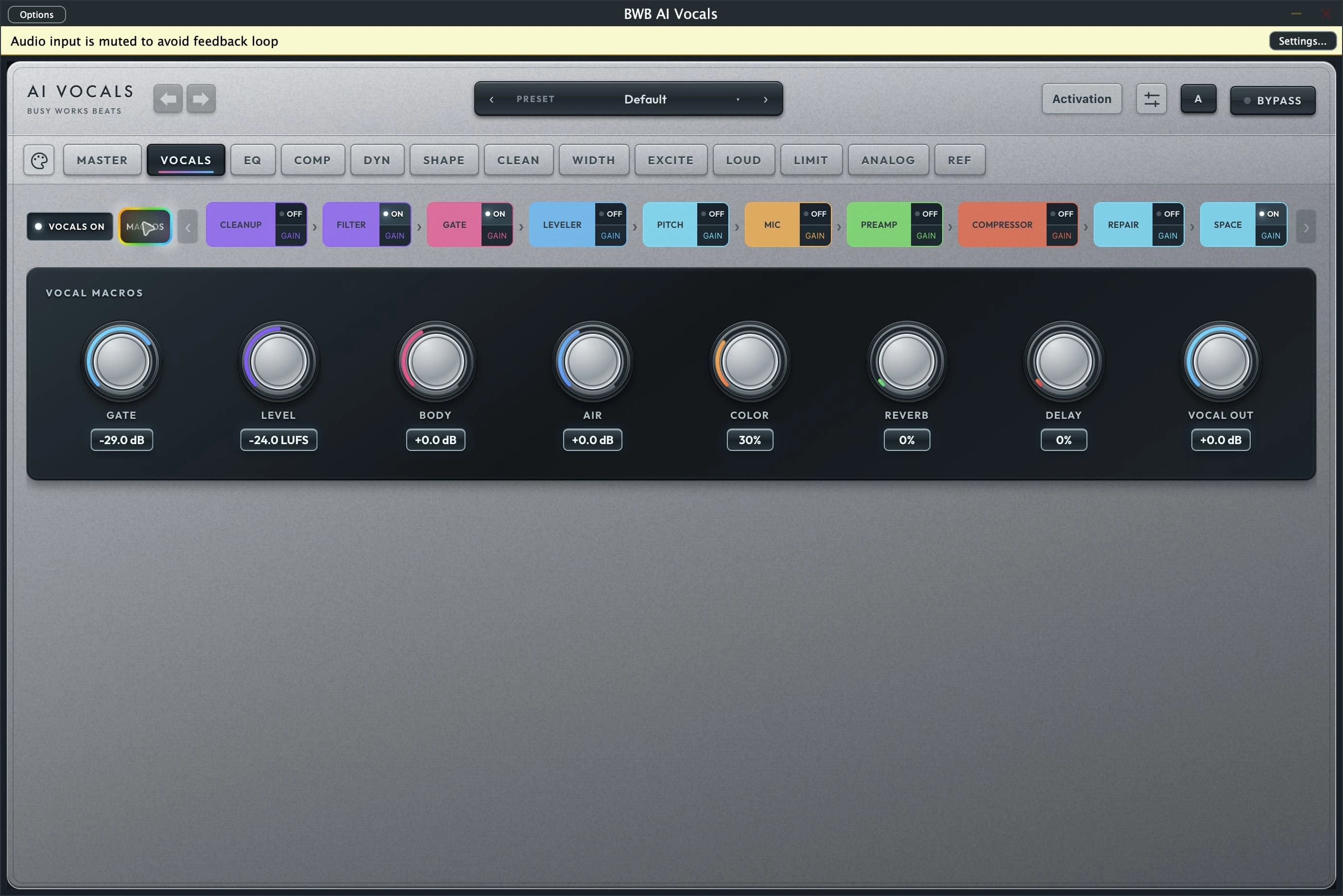
Task: Go to previous preset chevron
Action: tap(491, 100)
